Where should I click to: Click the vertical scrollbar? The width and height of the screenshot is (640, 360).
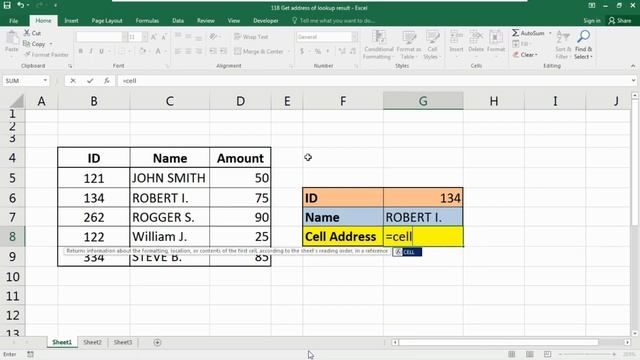tap(635, 161)
